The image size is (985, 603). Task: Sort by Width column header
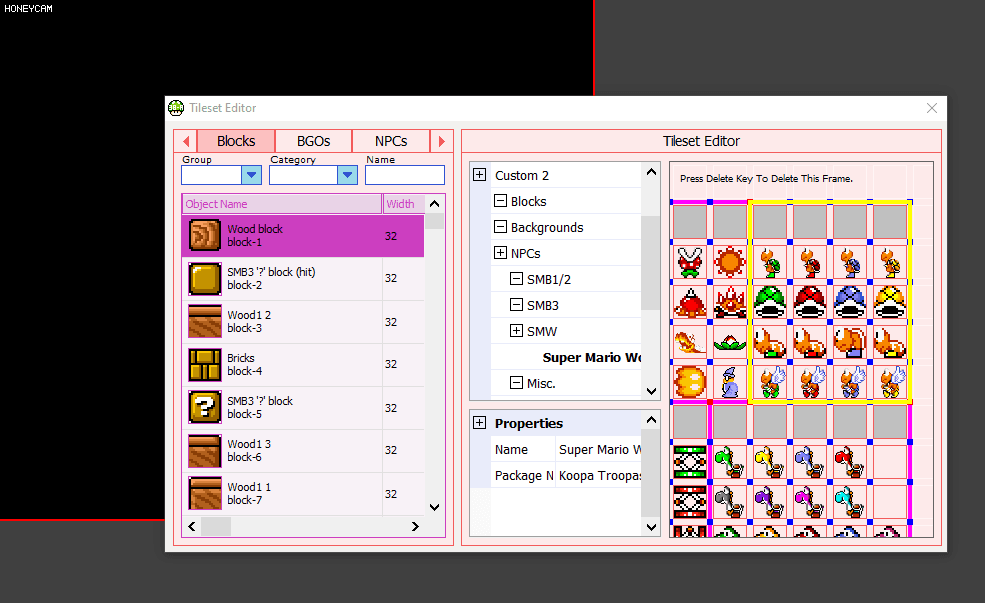[403, 204]
